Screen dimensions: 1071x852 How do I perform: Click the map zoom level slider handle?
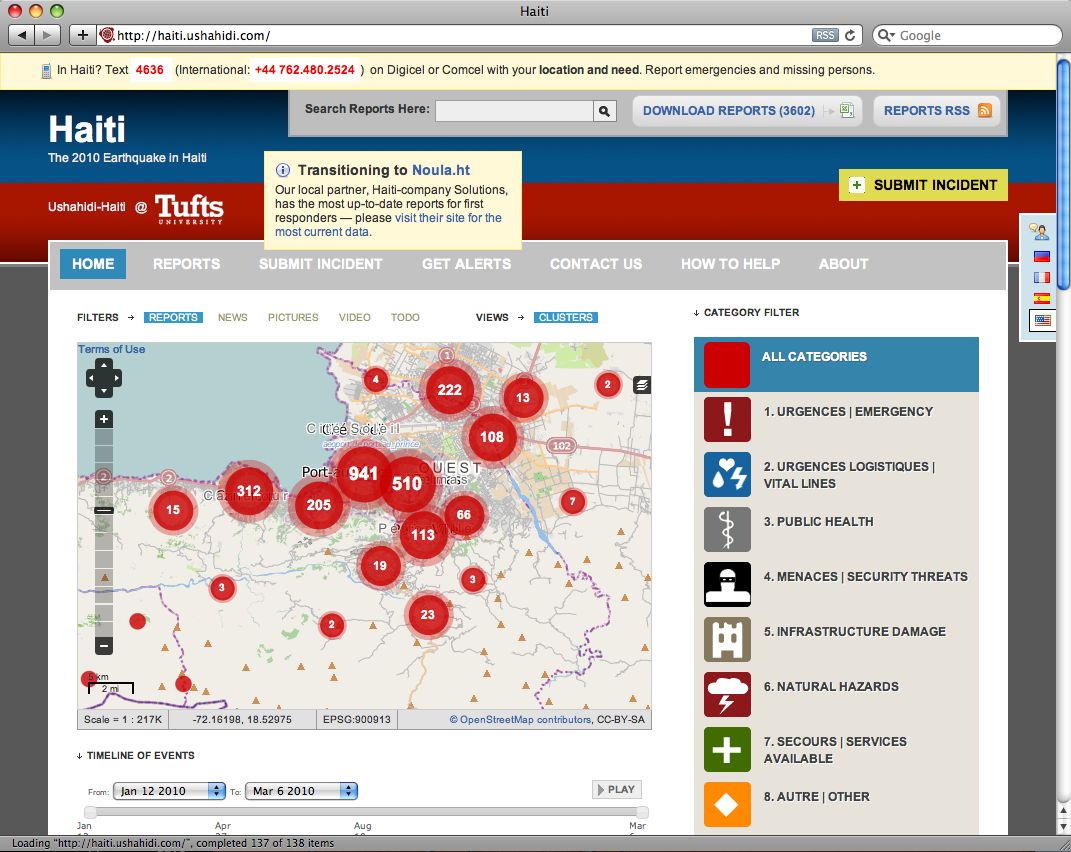click(x=104, y=510)
